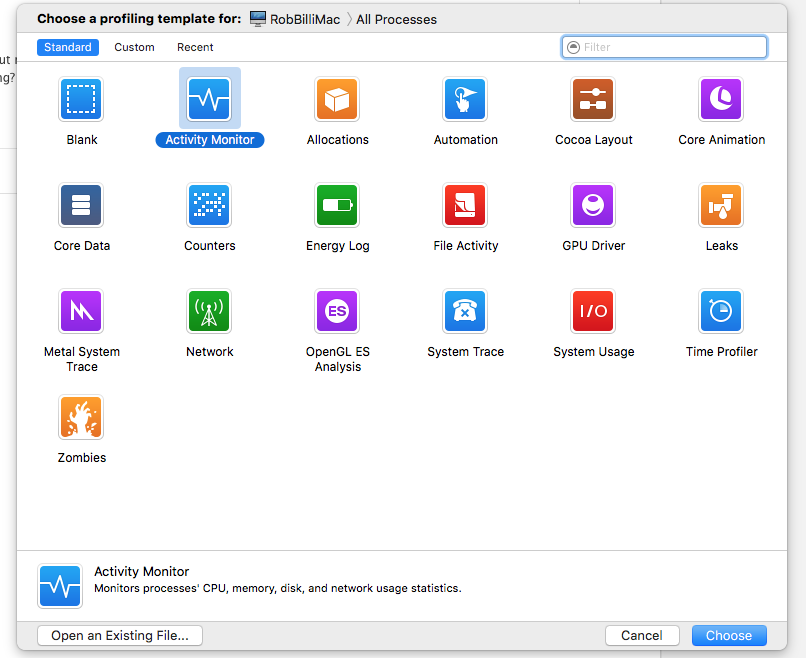Switch to the Custom tab
Screen dimensions: 806x658
134,47
